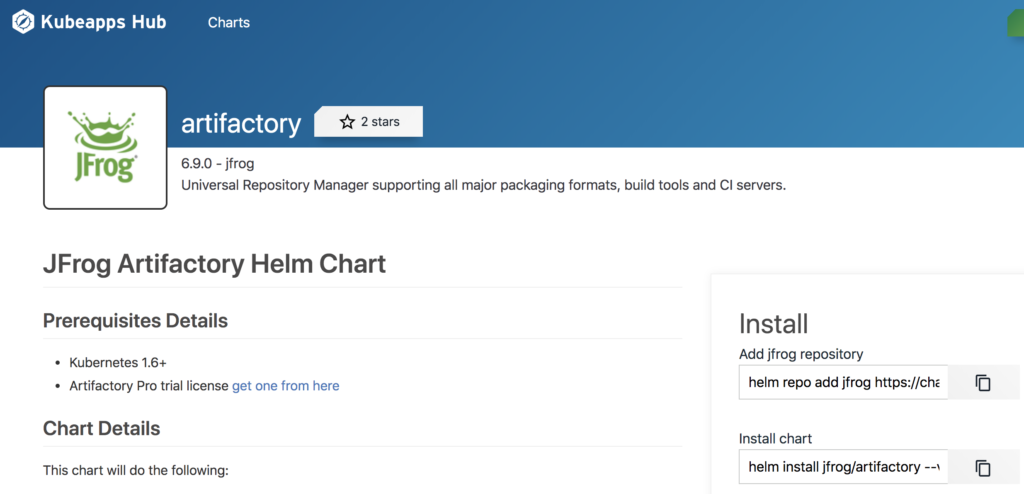Image resolution: width=1024 pixels, height=494 pixels.
Task: Star the artifactory chart via 2 stars button
Action: [369, 122]
